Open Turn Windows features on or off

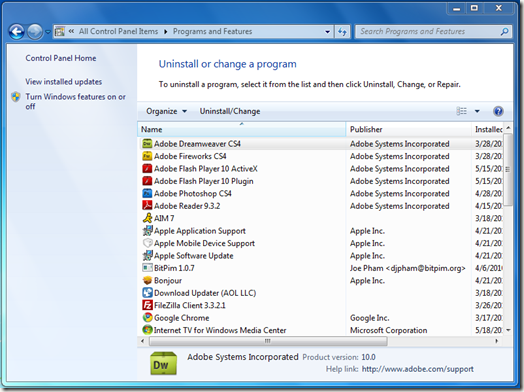pos(76,101)
